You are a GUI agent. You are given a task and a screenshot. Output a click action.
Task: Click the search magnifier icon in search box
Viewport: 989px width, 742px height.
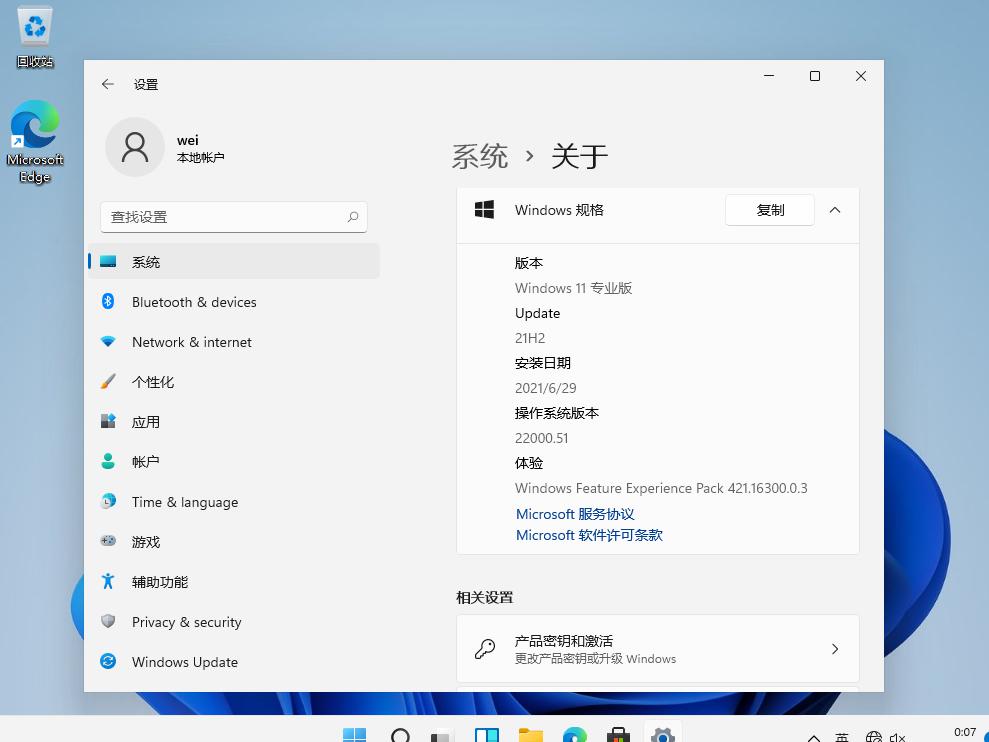[353, 217]
